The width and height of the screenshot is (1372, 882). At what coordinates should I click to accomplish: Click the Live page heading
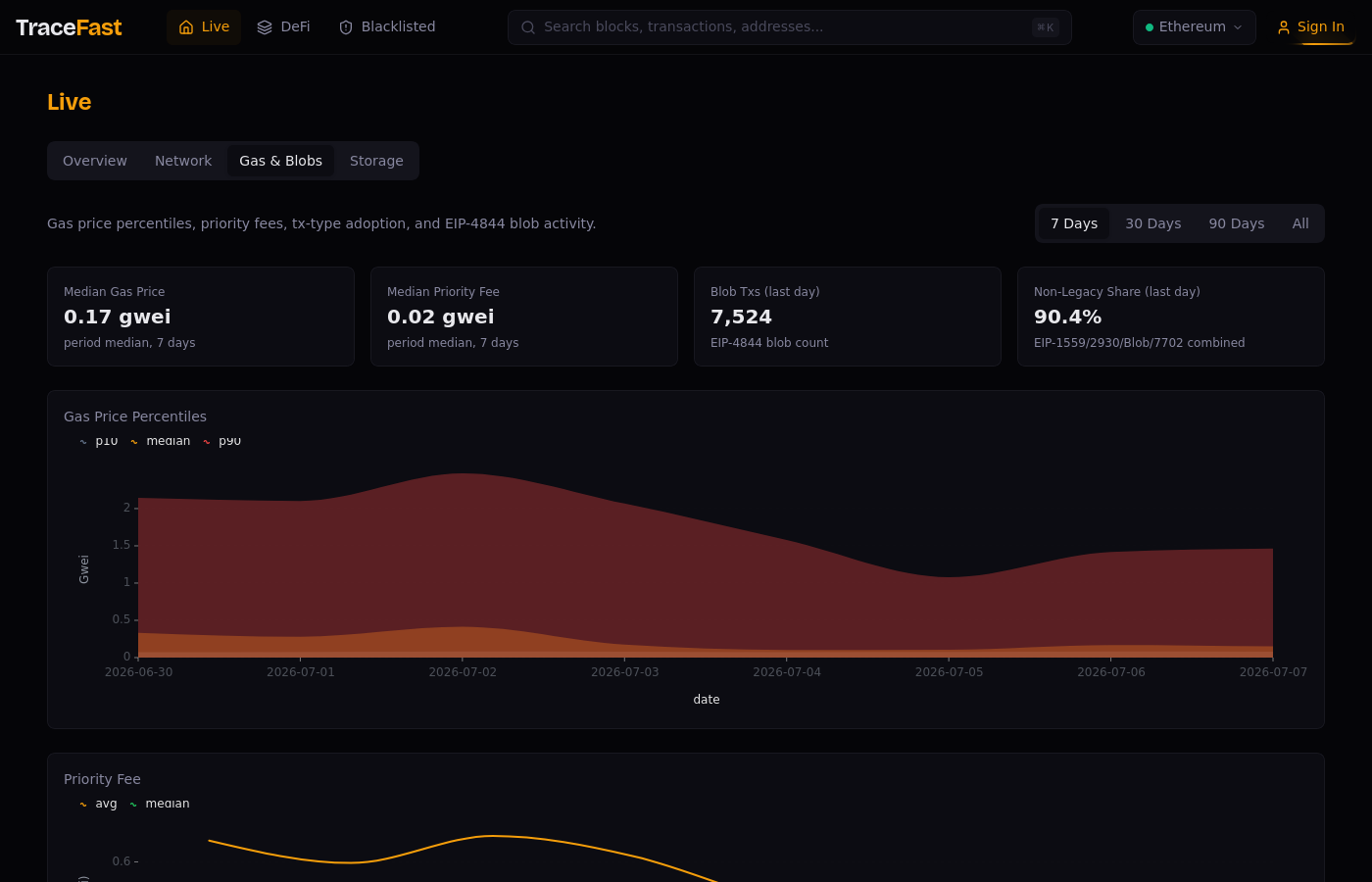coord(69,102)
